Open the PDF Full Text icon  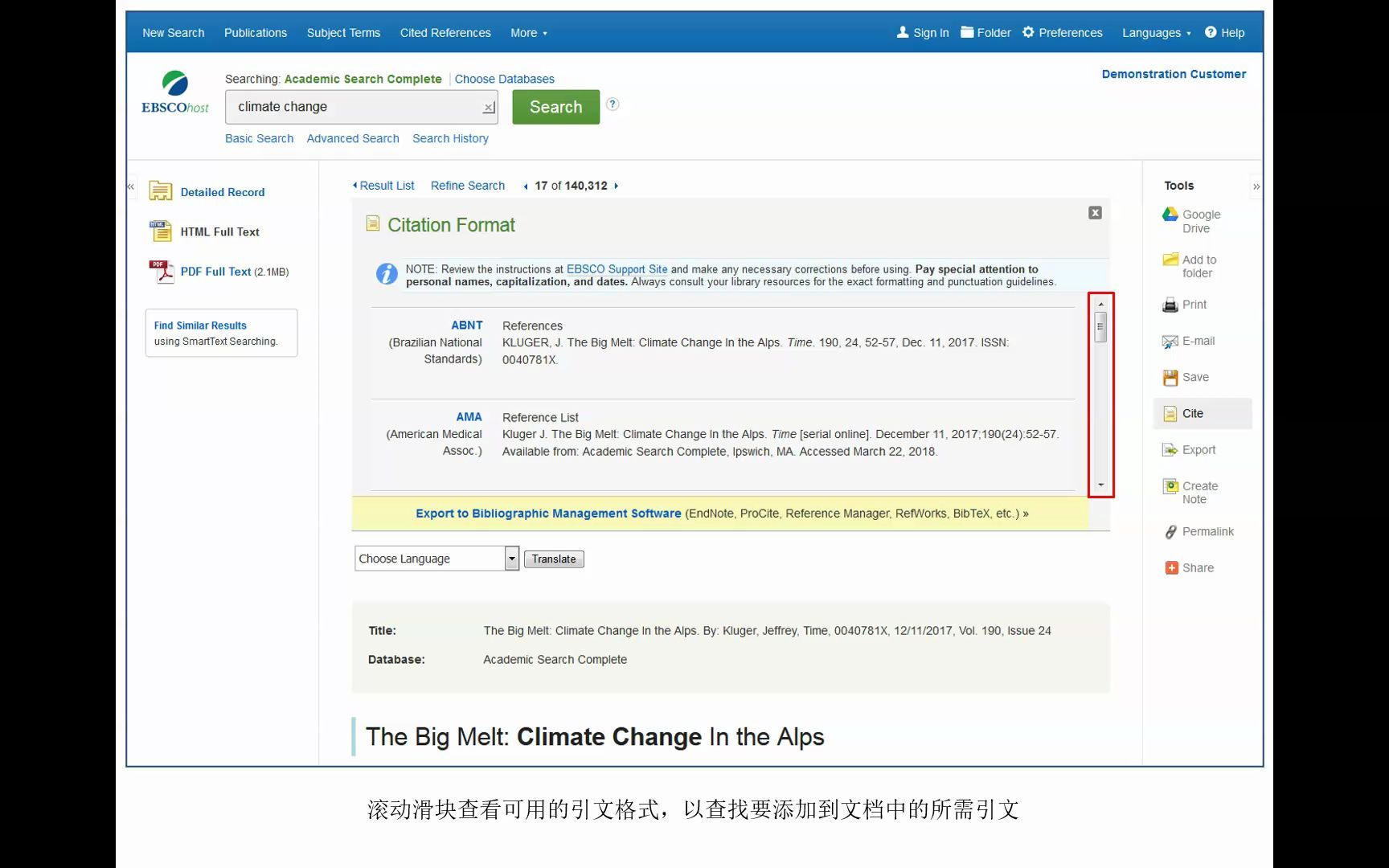click(x=161, y=272)
